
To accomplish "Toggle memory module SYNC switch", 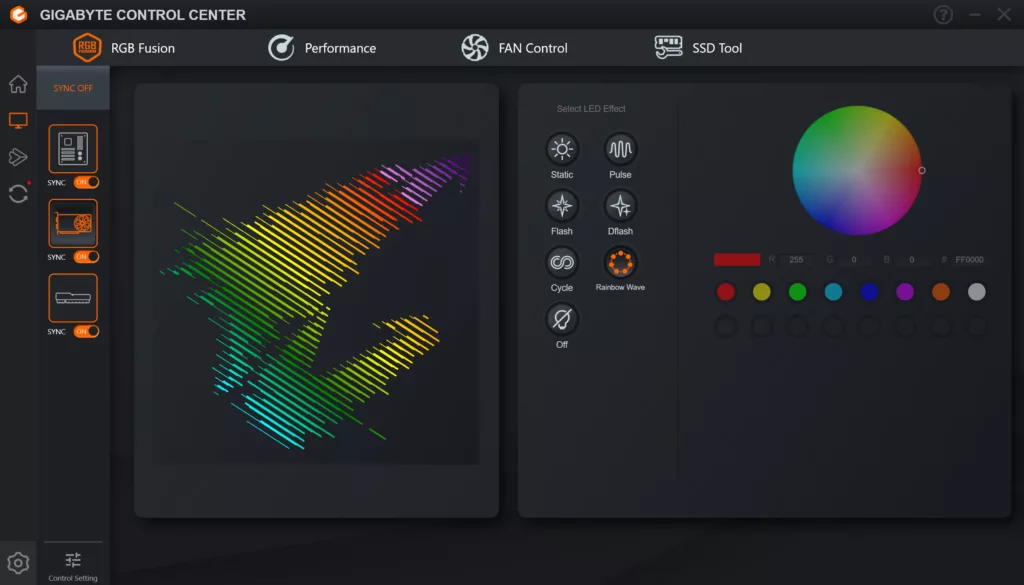I will coord(86,331).
